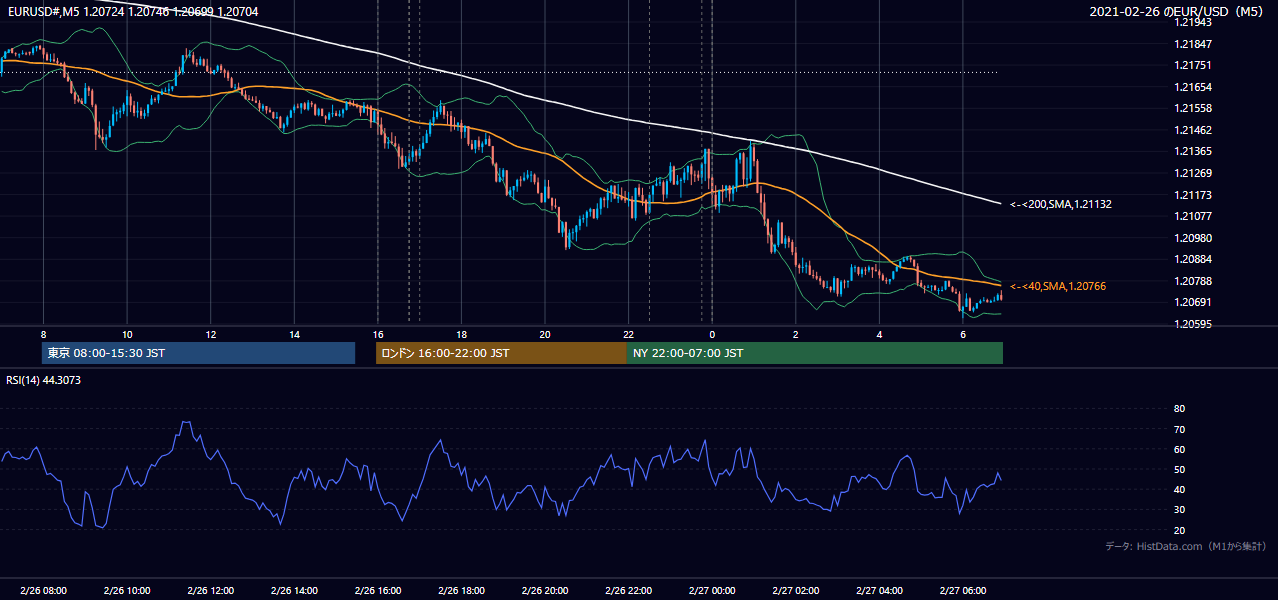
Task: Click price axis label 1.20884
Action: (1193, 259)
